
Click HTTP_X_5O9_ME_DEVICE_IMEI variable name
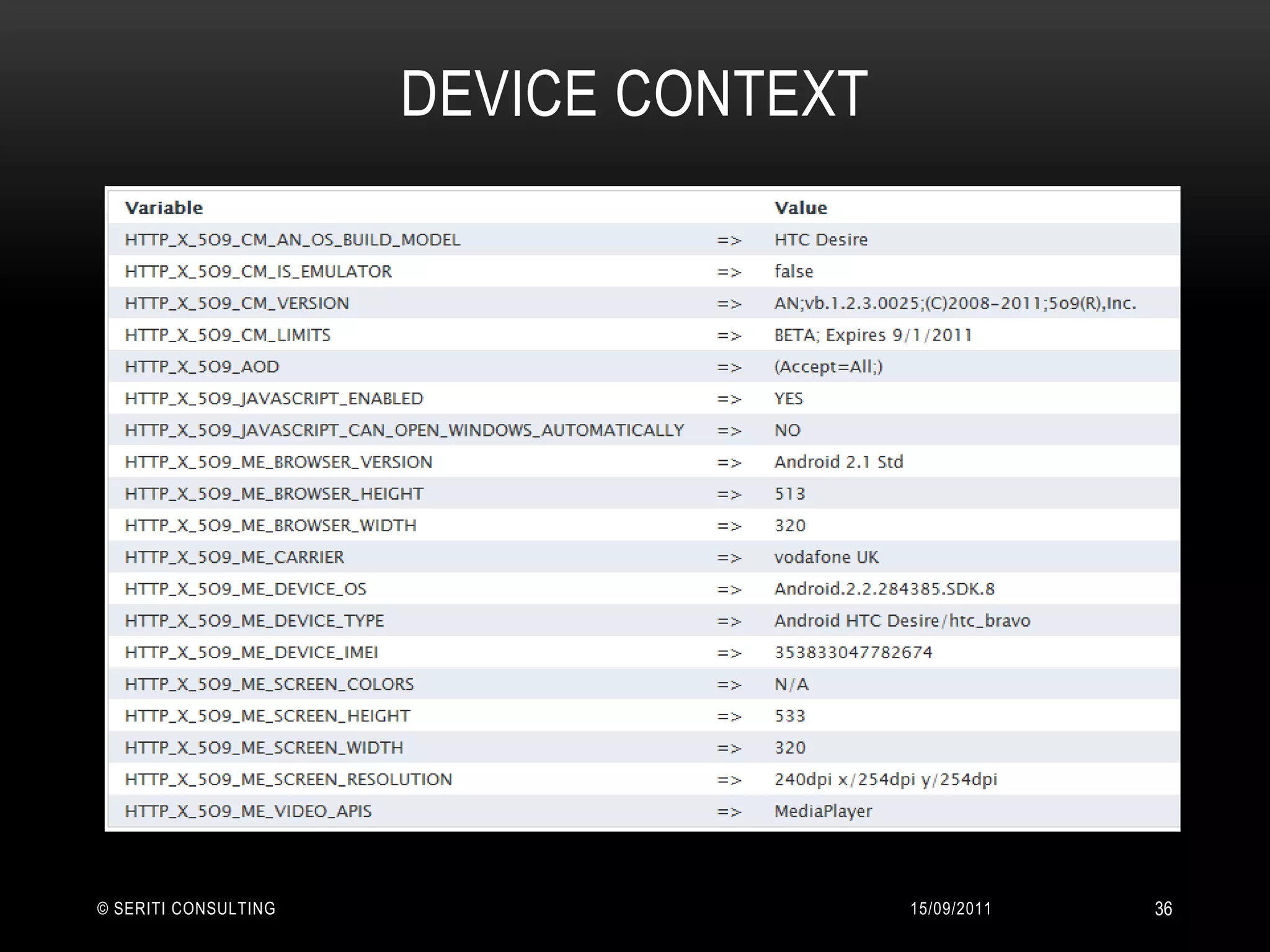click(x=251, y=653)
